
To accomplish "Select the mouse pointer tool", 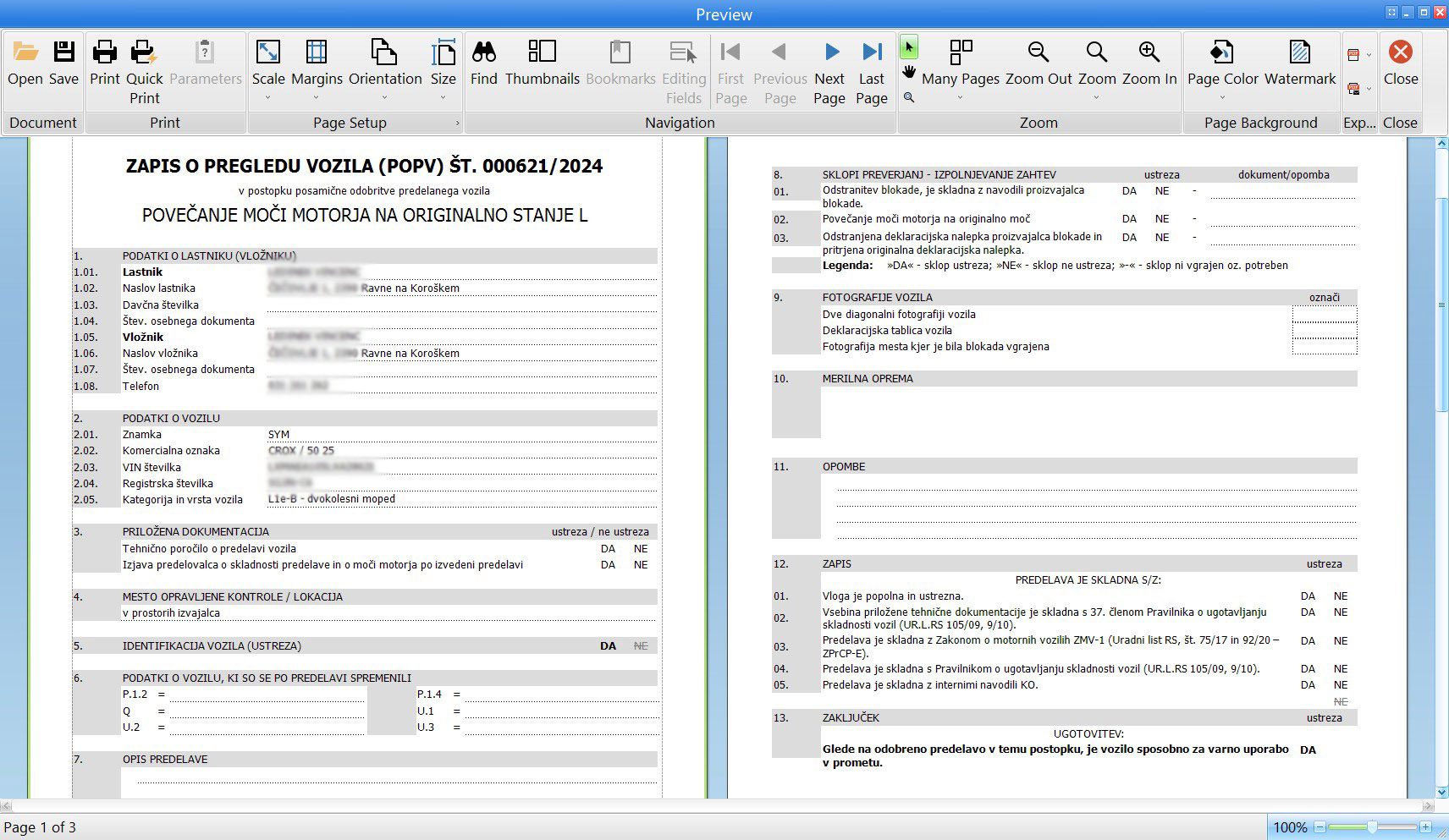I will pos(909,47).
